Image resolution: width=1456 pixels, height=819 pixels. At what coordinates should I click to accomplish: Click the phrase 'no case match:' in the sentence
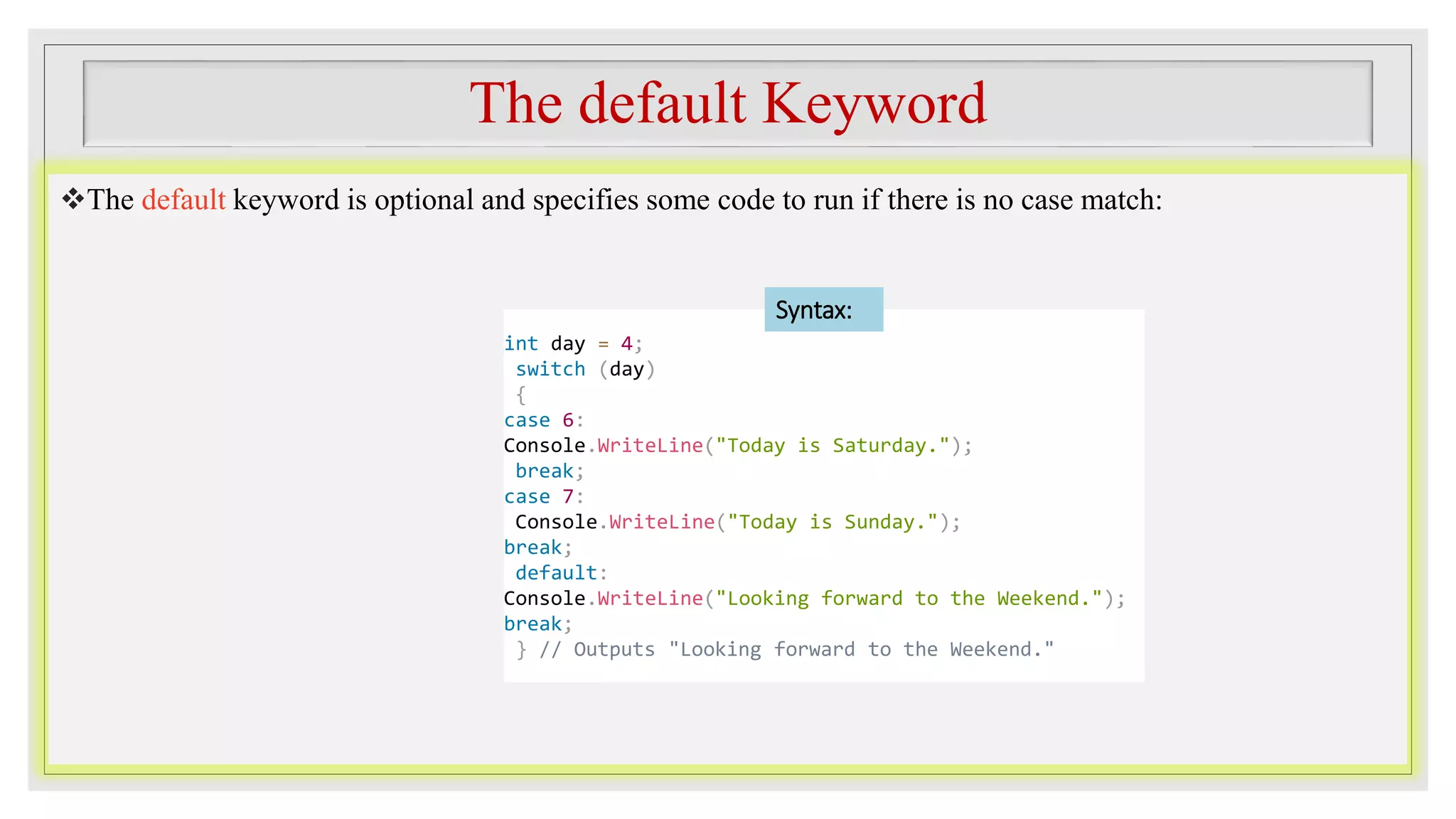[1072, 200]
